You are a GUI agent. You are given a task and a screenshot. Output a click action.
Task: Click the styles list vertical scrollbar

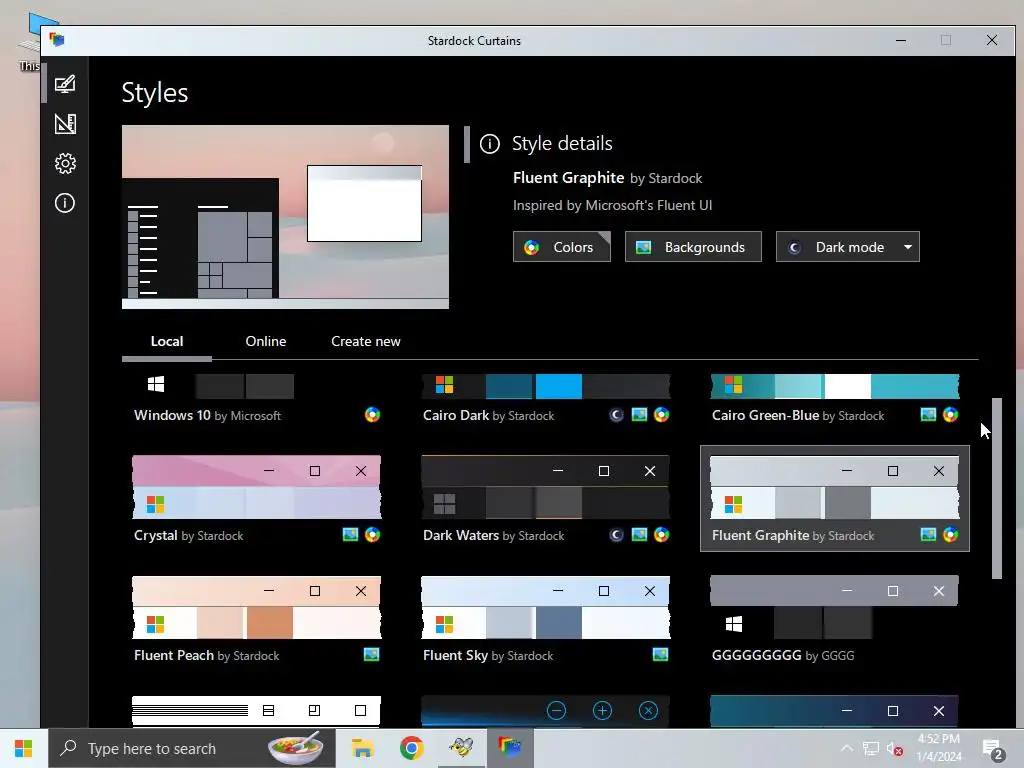point(997,488)
